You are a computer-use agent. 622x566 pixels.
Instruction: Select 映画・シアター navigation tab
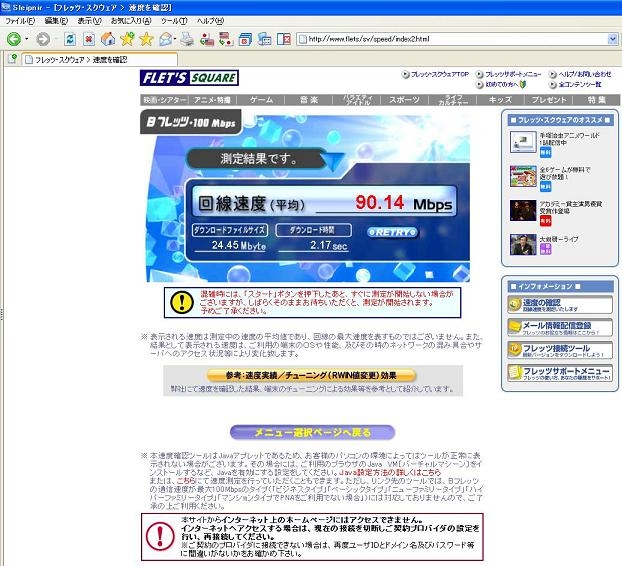click(164, 100)
